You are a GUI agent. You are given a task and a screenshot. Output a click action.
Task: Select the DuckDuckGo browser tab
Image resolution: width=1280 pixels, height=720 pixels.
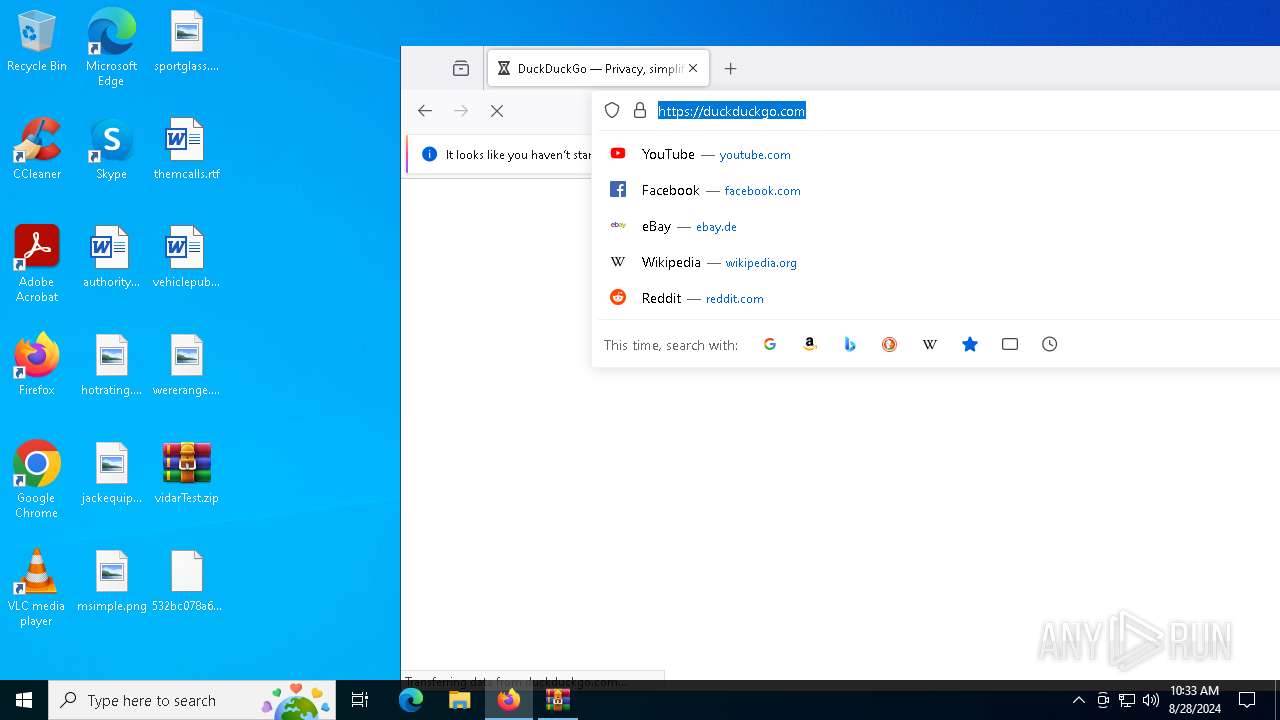(598, 69)
